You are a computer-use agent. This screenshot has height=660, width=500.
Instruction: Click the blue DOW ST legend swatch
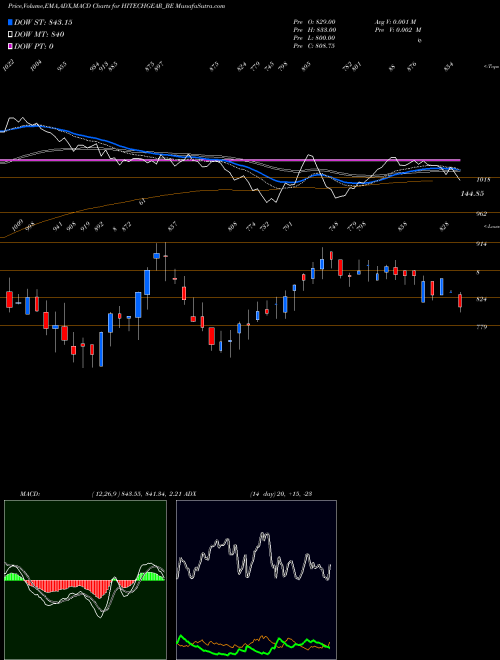pyautogui.click(x=10, y=22)
